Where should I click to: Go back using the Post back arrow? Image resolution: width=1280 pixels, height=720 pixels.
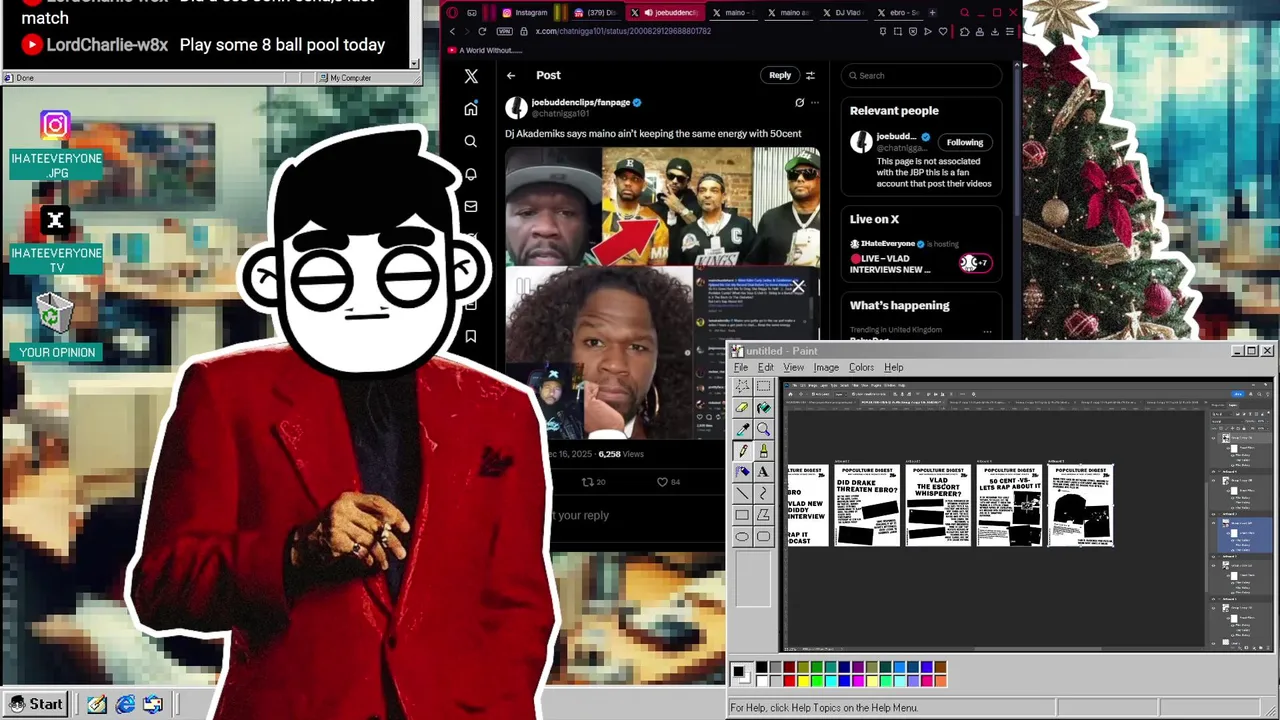coord(511,75)
